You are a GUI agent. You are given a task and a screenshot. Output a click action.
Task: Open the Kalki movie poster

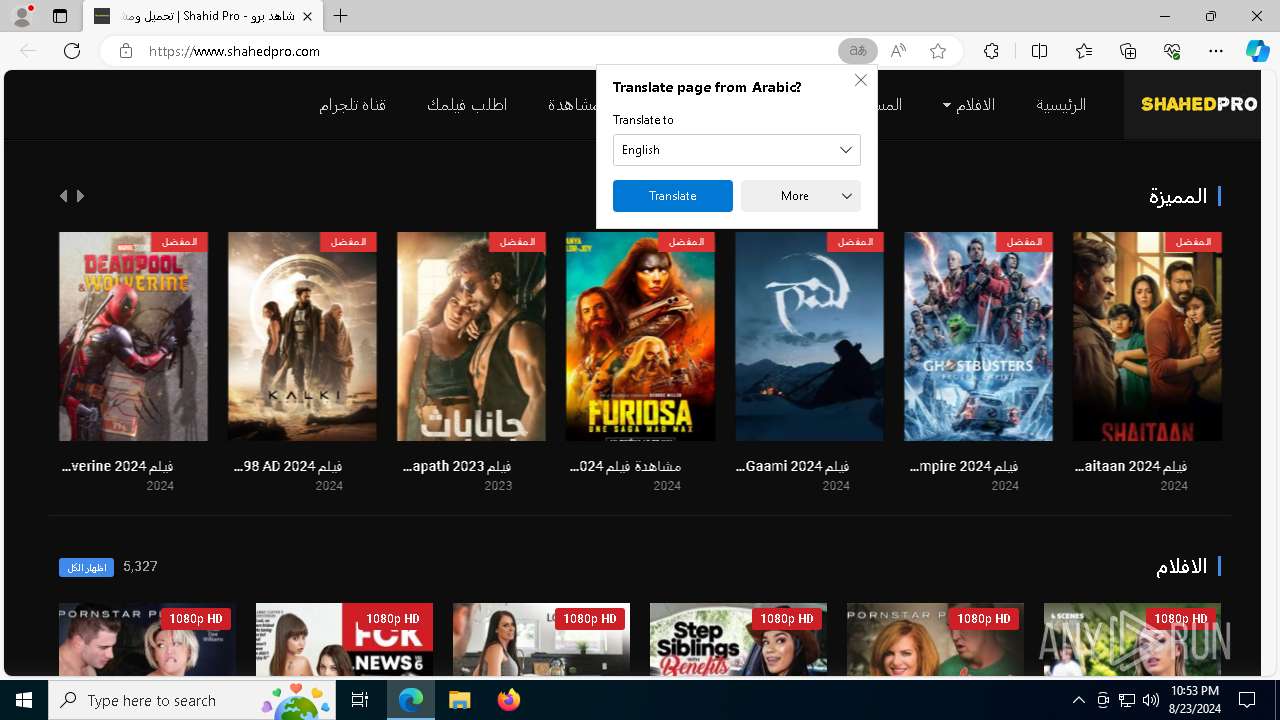302,336
